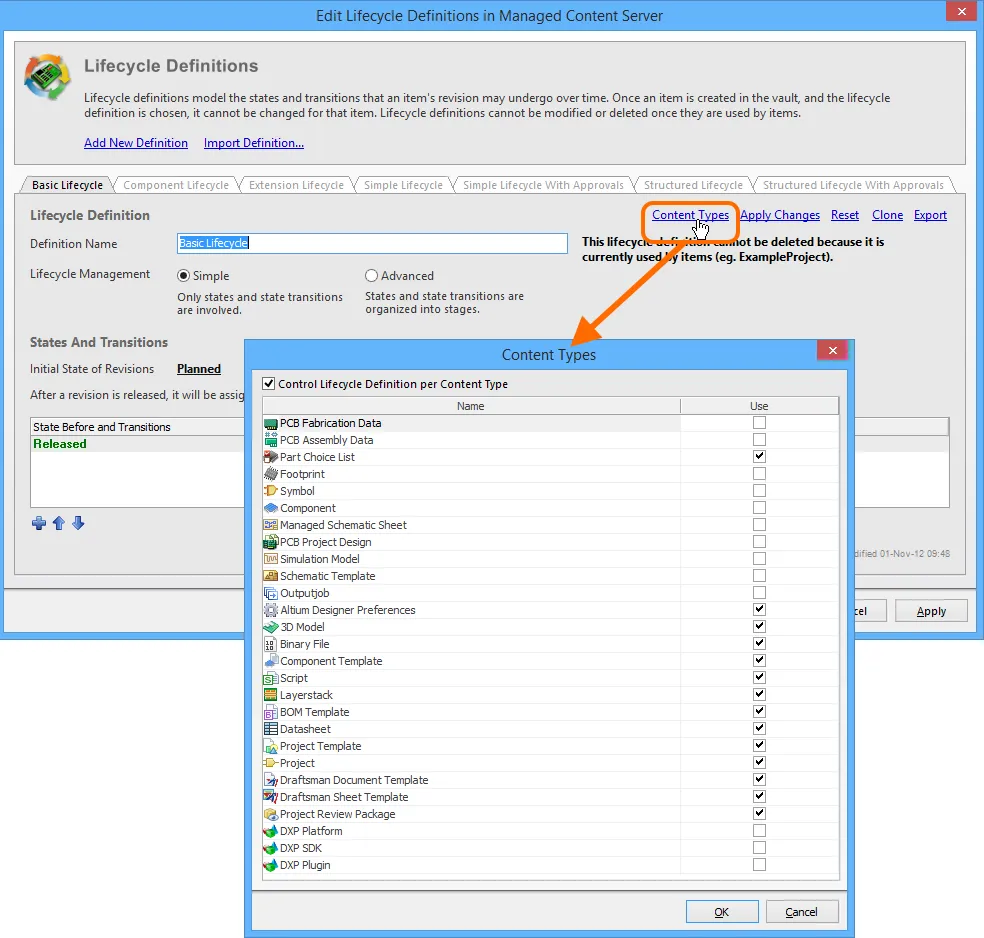984x938 pixels.
Task: Click the Footprint row icon
Action: (270, 474)
